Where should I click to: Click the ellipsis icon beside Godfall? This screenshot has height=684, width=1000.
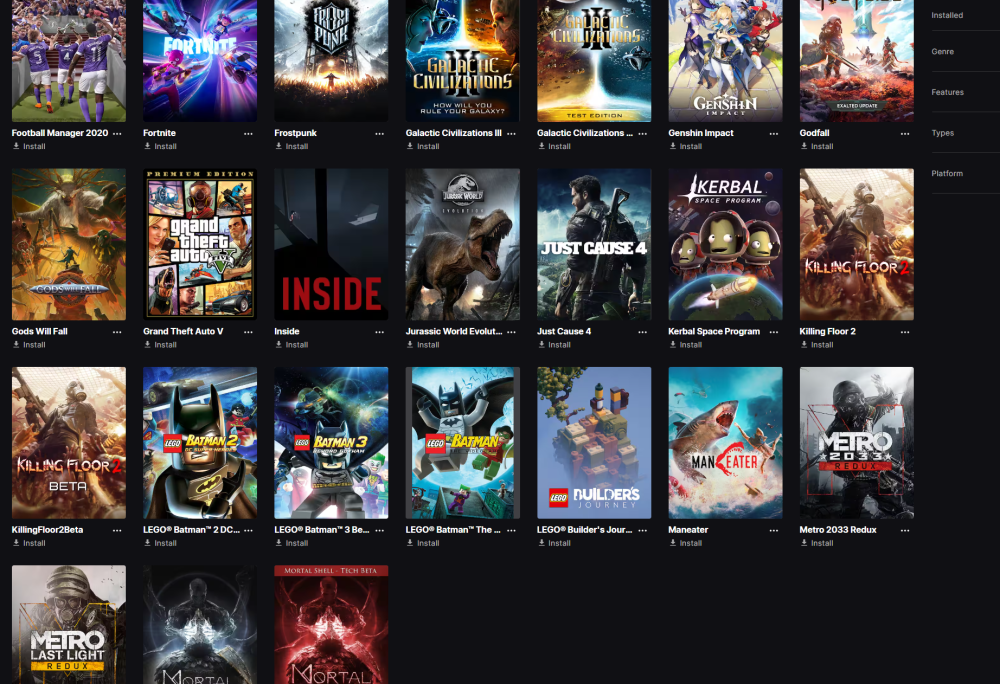click(905, 133)
